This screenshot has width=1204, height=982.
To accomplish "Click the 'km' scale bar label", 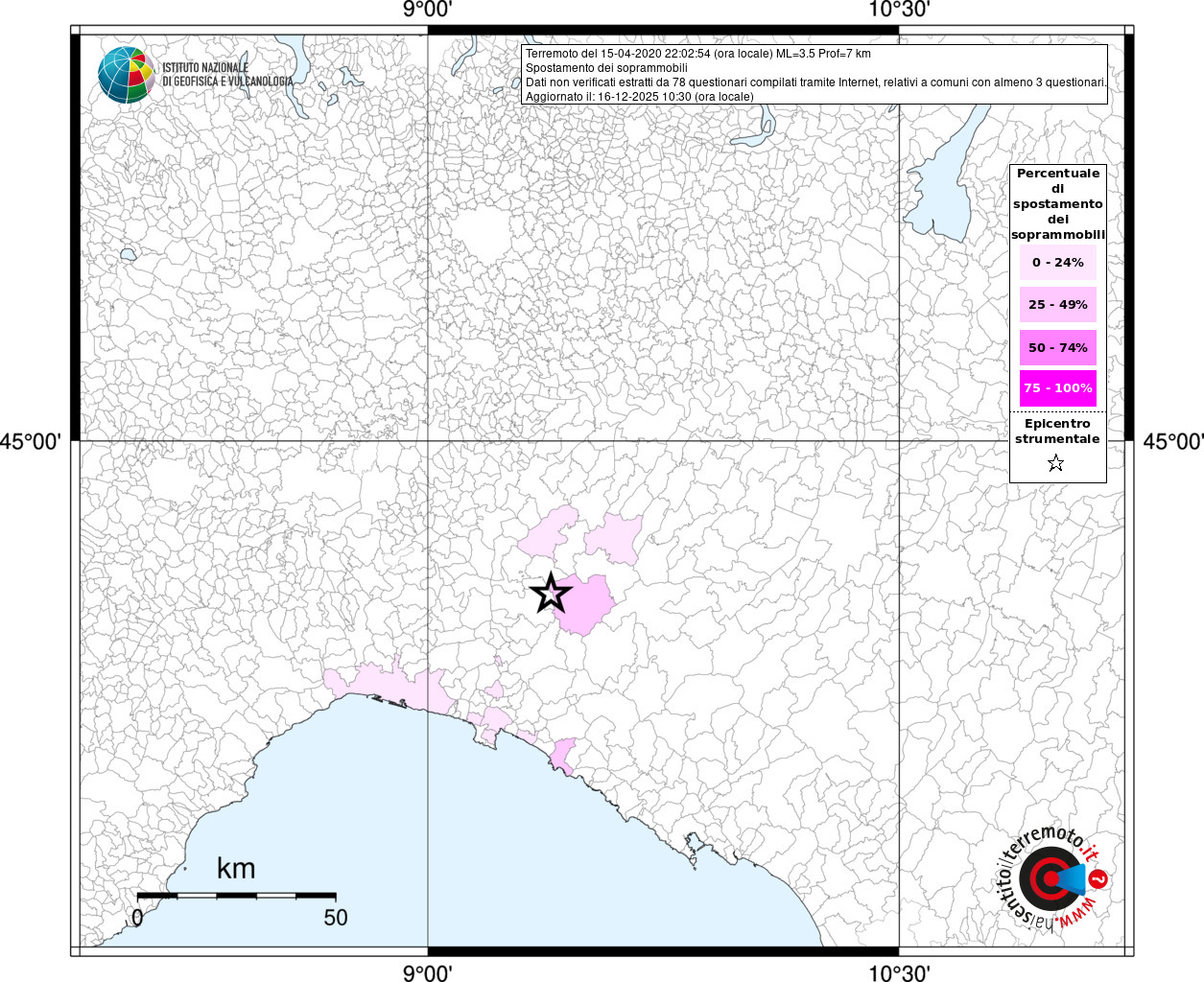I will [236, 869].
